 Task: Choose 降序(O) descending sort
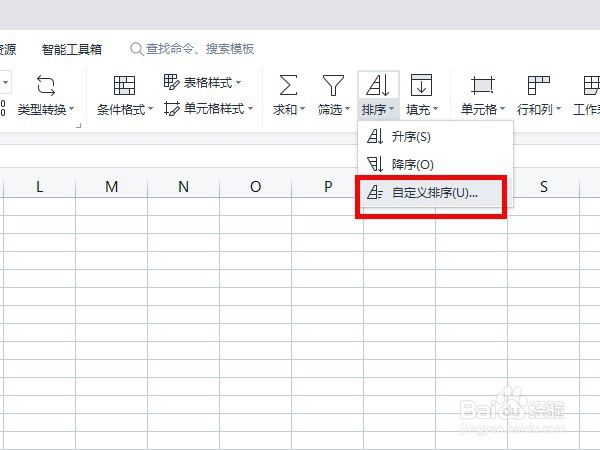tap(435, 165)
